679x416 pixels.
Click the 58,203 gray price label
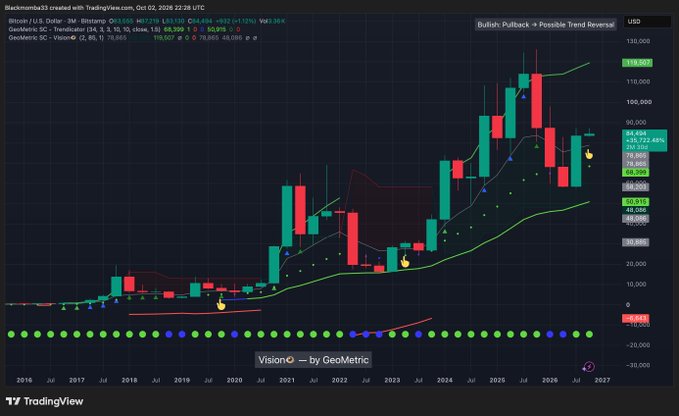coord(636,187)
